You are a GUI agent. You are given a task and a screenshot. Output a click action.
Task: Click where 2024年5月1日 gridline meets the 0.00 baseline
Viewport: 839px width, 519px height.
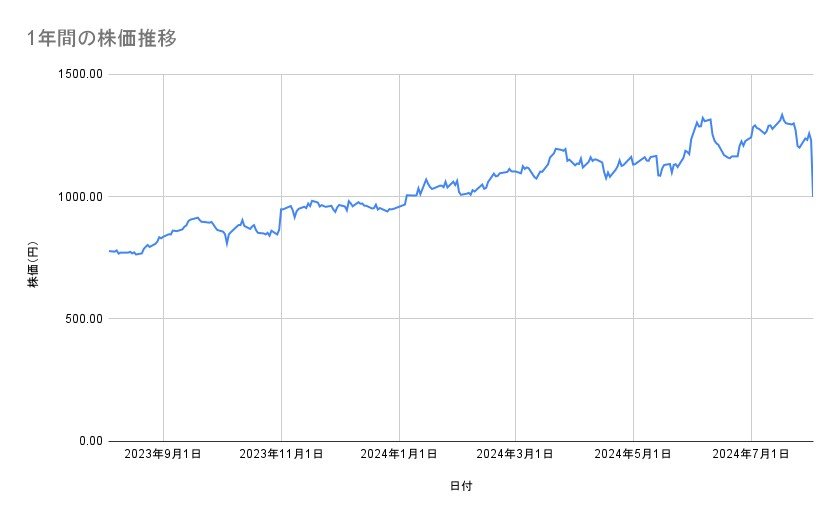[633, 441]
